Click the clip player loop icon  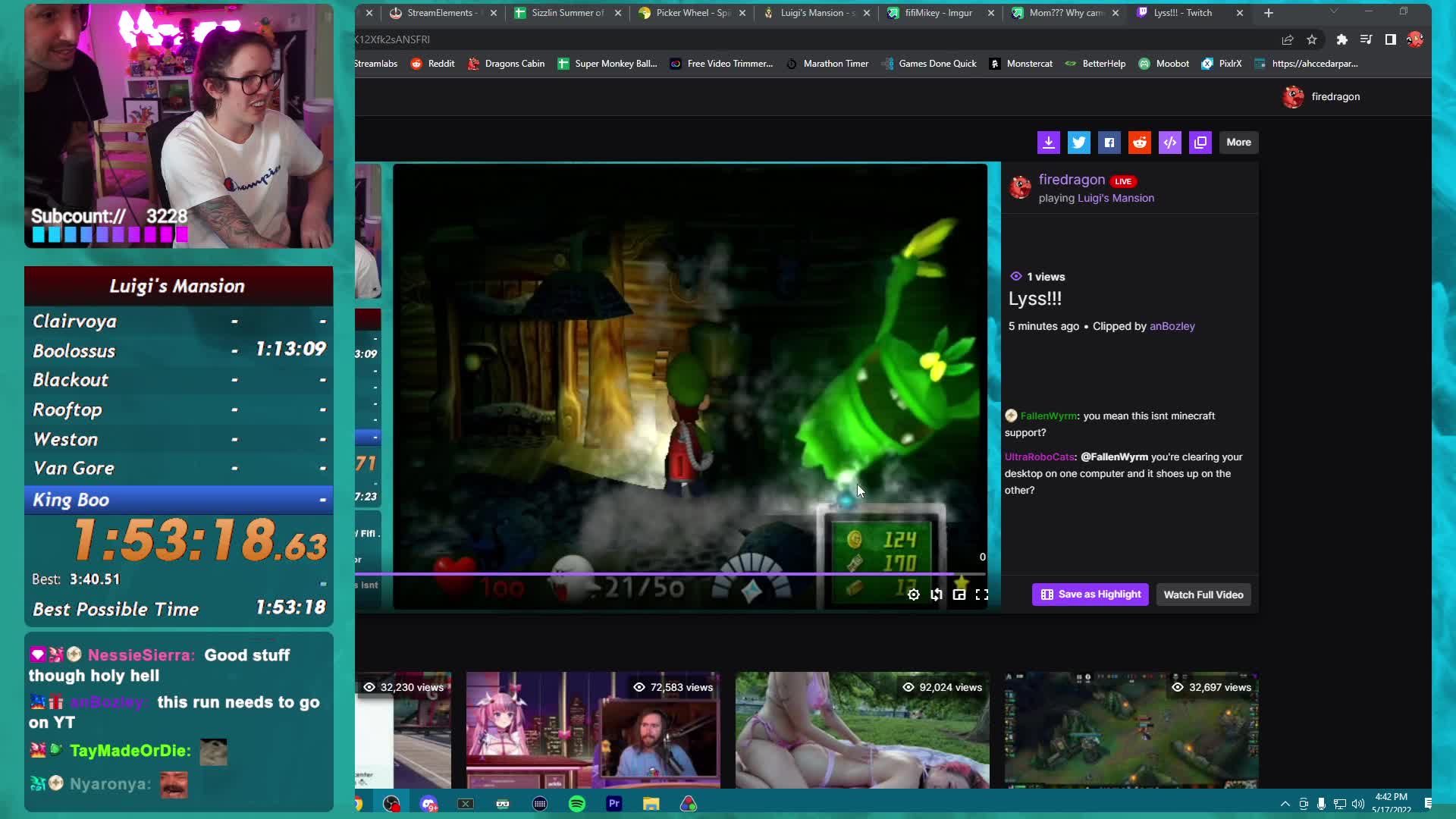click(x=937, y=595)
